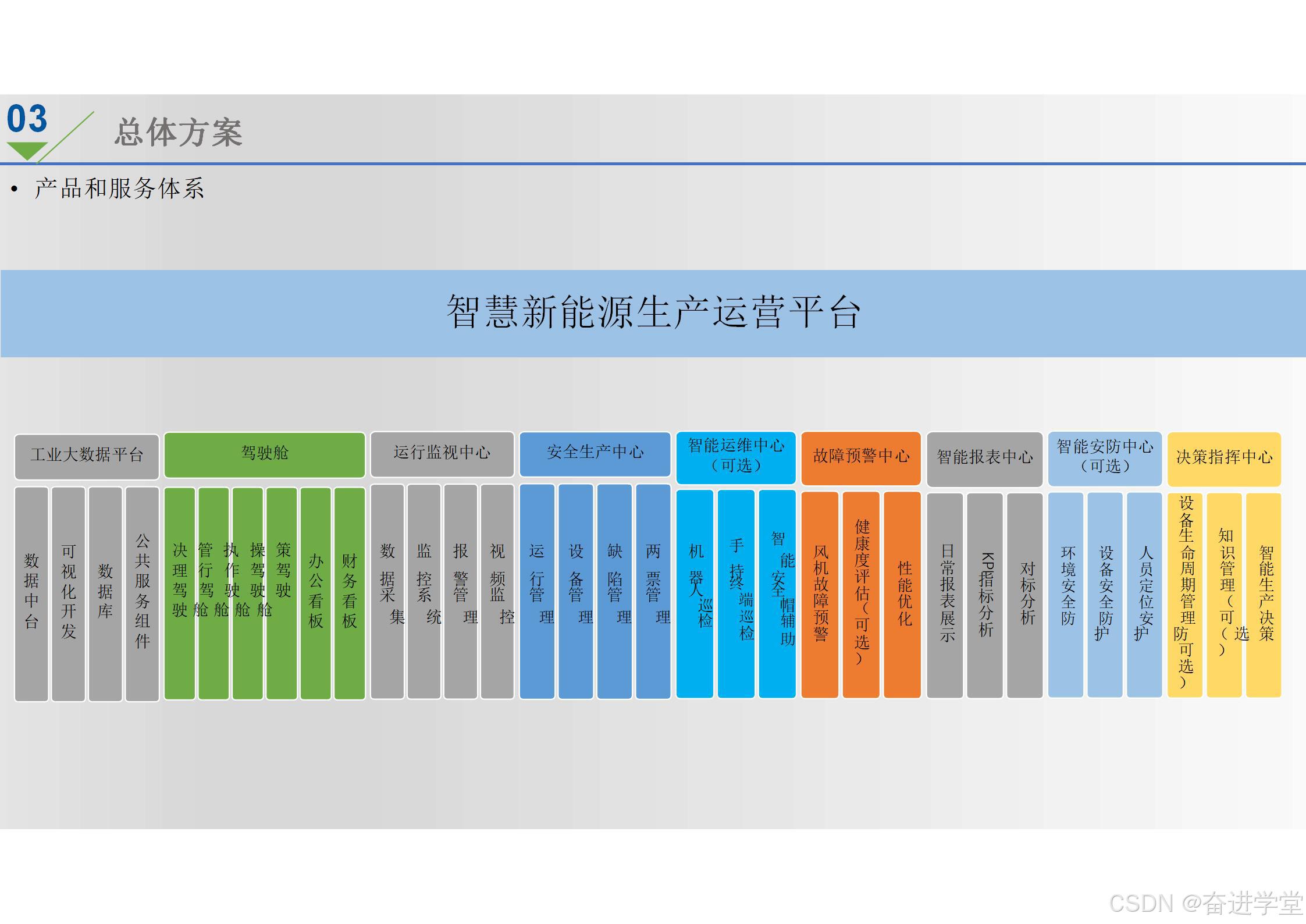Select 智能运维中心(可选) header box
The height and width of the screenshot is (924, 1306).
736,457
